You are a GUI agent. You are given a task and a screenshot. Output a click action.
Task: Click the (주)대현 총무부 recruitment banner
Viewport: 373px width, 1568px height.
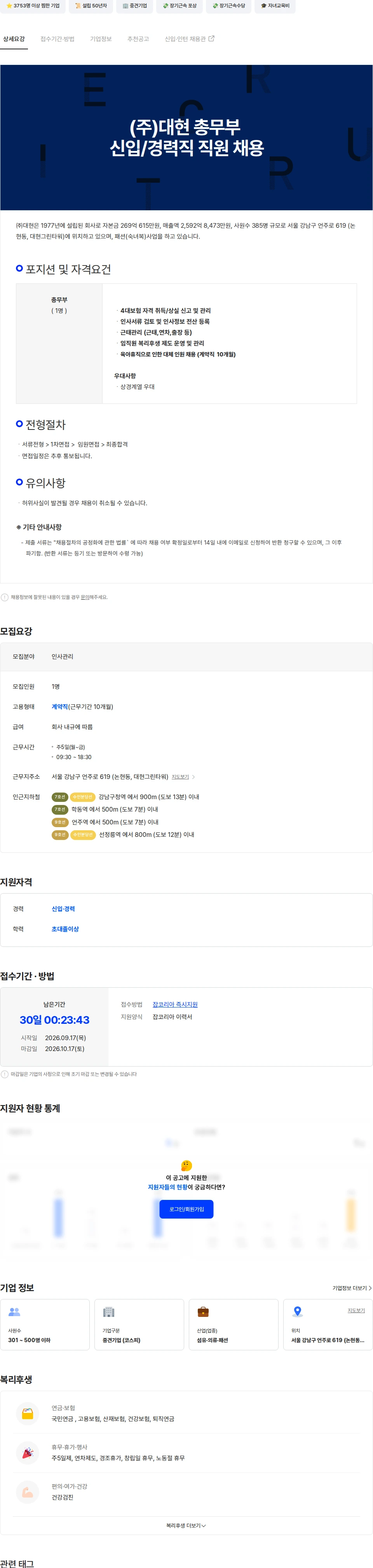pyautogui.click(x=186, y=138)
